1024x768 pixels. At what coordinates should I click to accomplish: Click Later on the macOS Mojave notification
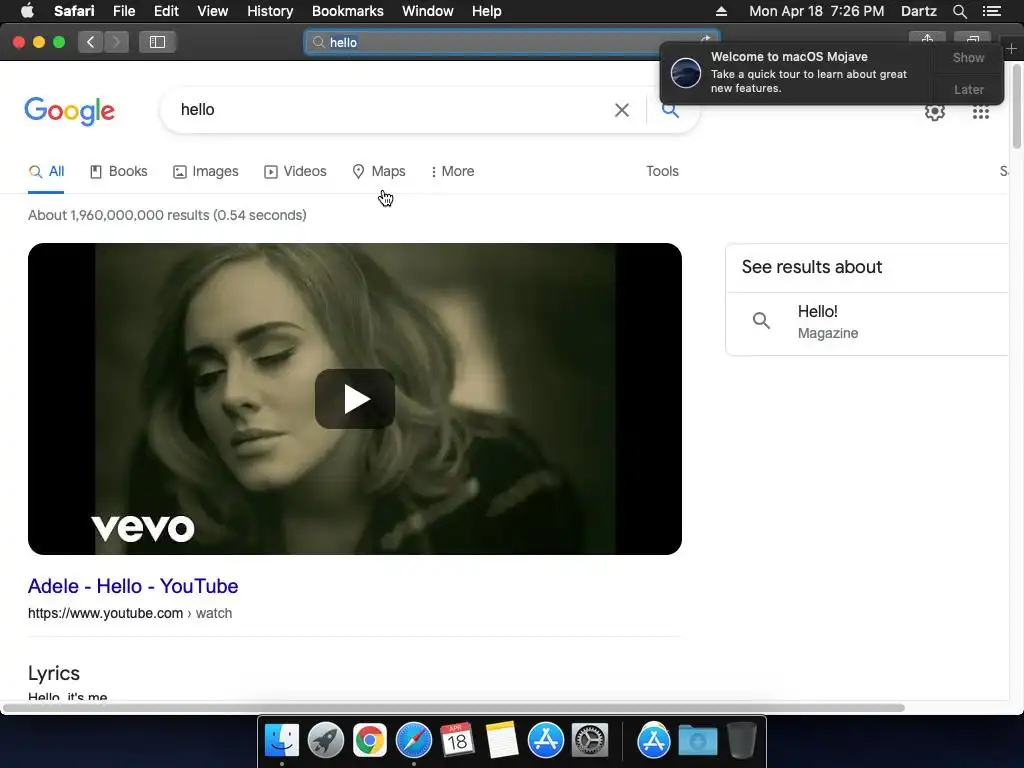coord(968,90)
